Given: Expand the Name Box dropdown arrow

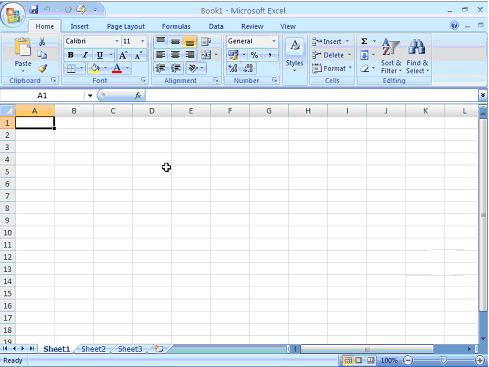Looking at the screenshot, I should [x=90, y=96].
